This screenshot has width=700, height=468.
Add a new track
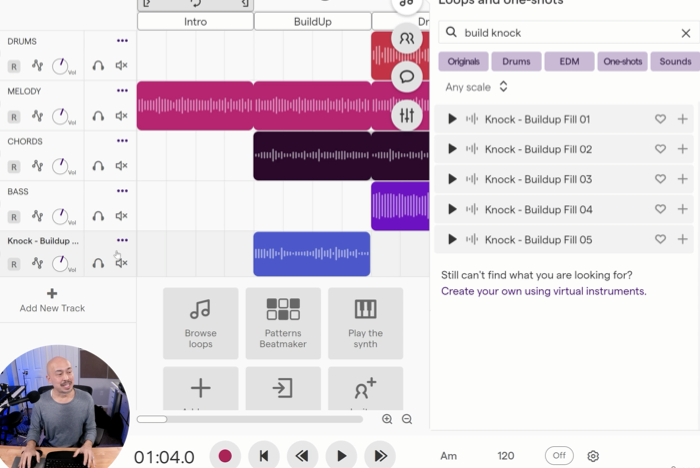click(x=52, y=300)
